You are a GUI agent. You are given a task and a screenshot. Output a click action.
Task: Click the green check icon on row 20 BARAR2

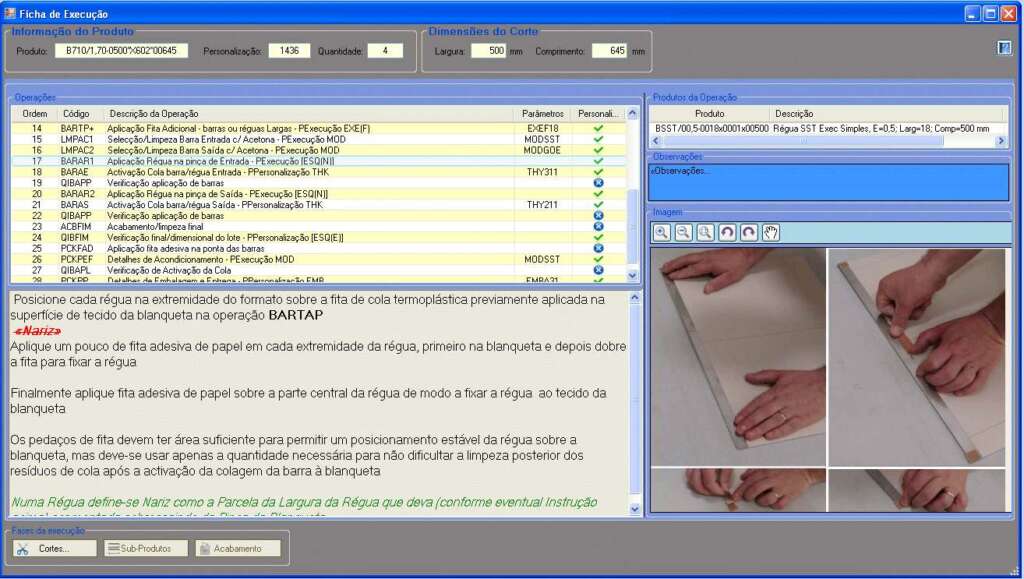(598, 194)
